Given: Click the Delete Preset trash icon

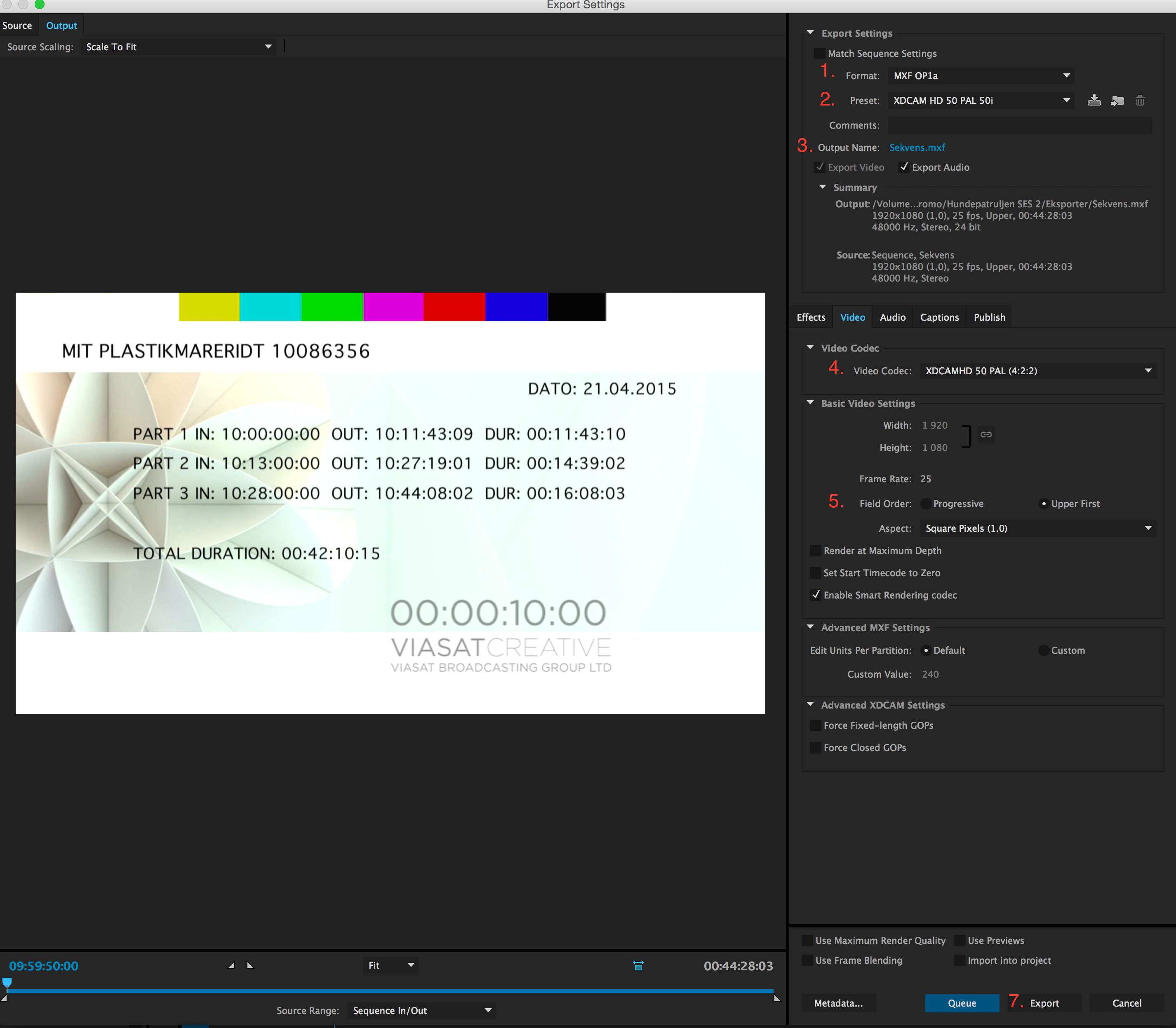Looking at the screenshot, I should click(x=1140, y=101).
